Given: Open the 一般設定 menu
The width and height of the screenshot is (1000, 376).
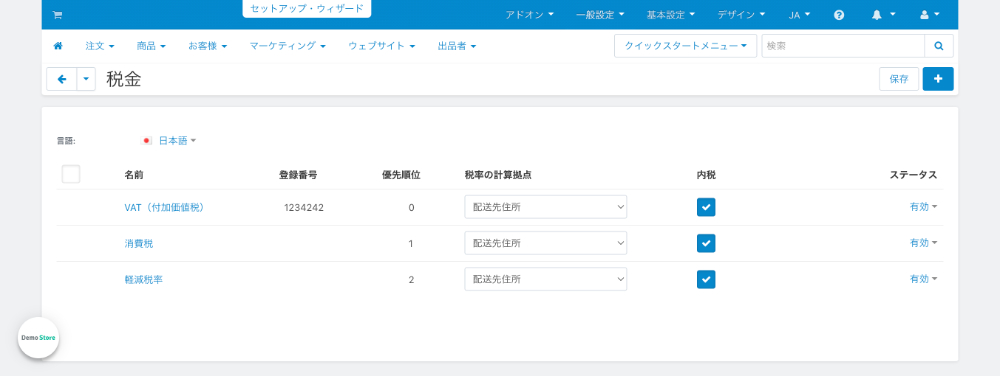Looking at the screenshot, I should point(600,15).
